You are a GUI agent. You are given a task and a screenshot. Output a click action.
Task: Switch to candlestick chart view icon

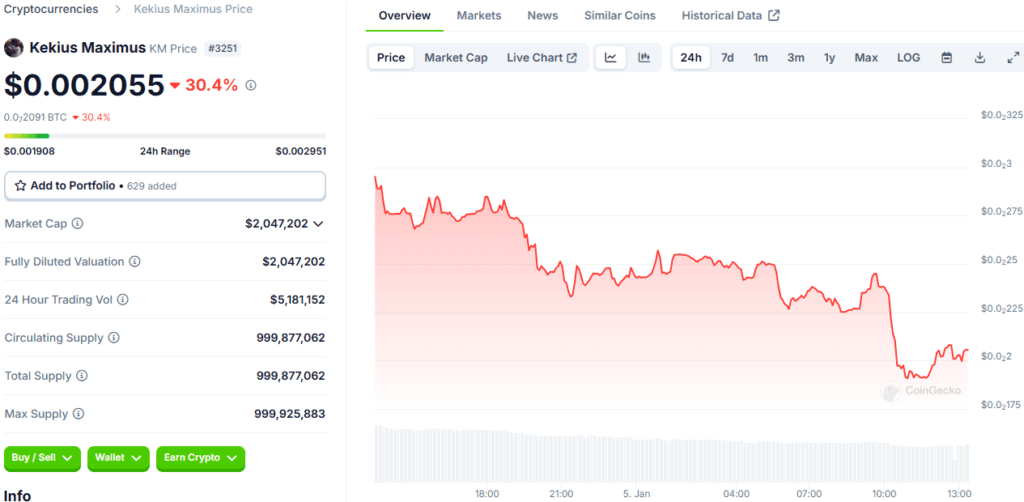[x=644, y=57]
